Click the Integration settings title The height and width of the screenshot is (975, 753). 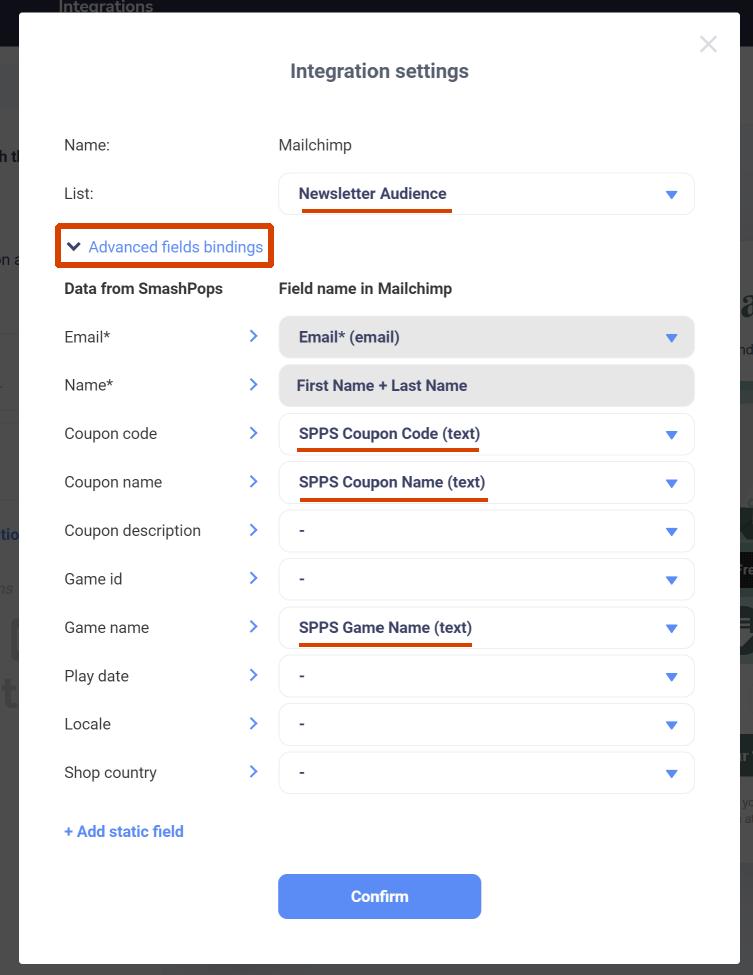click(379, 72)
